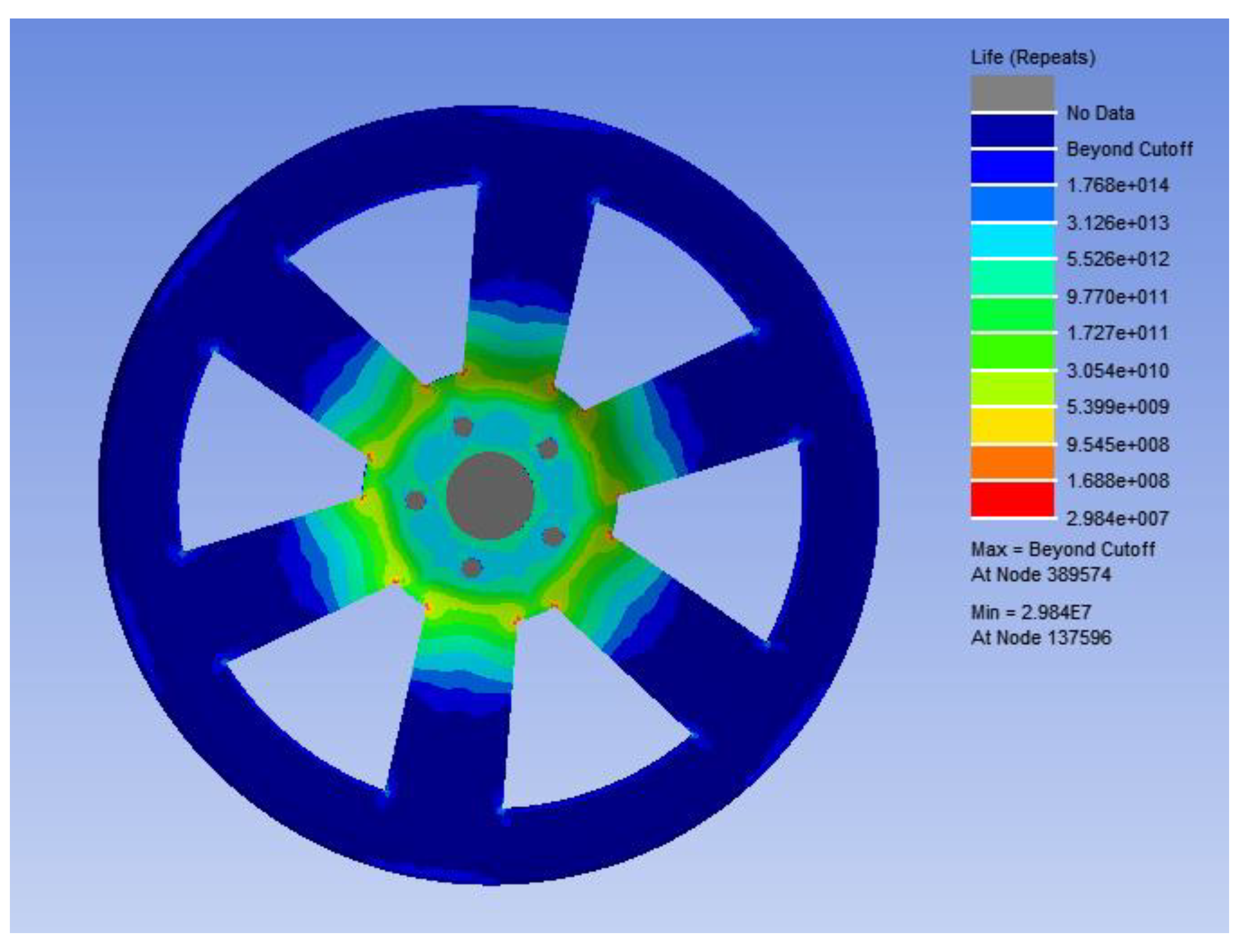This screenshot has height=952, width=1245.
Task: Click the yellow legend color band
Action: tap(1012, 425)
